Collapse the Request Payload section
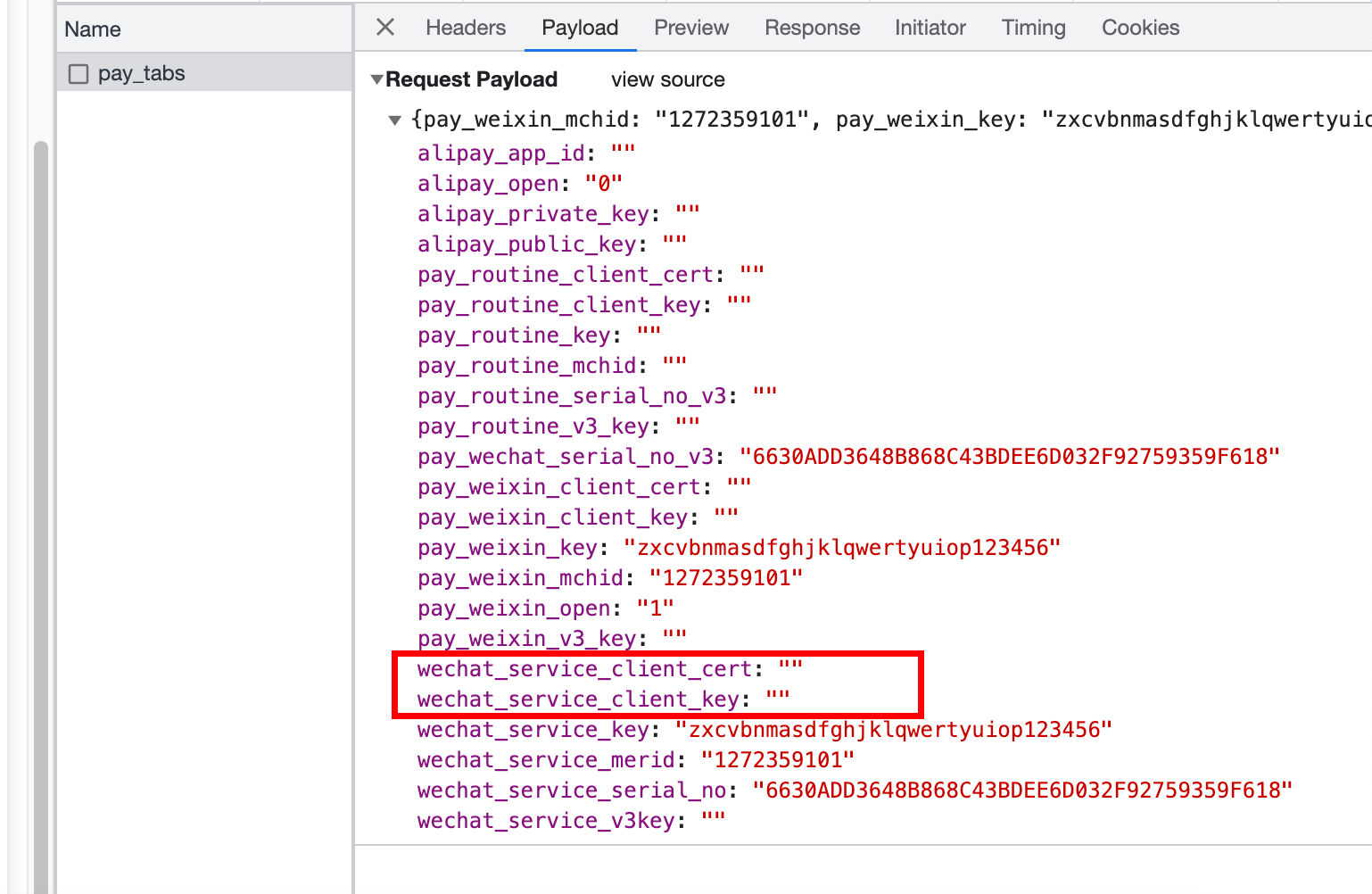This screenshot has width=1372, height=894. point(377,79)
